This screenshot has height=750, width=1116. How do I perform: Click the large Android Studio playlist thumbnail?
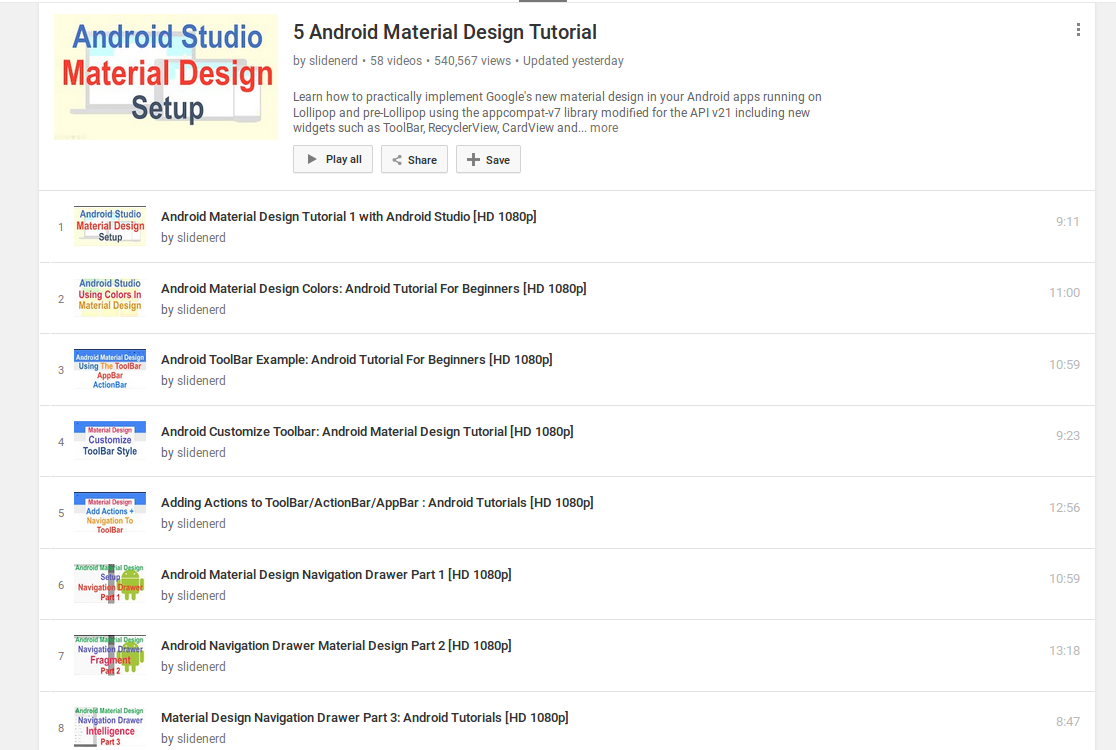[166, 77]
